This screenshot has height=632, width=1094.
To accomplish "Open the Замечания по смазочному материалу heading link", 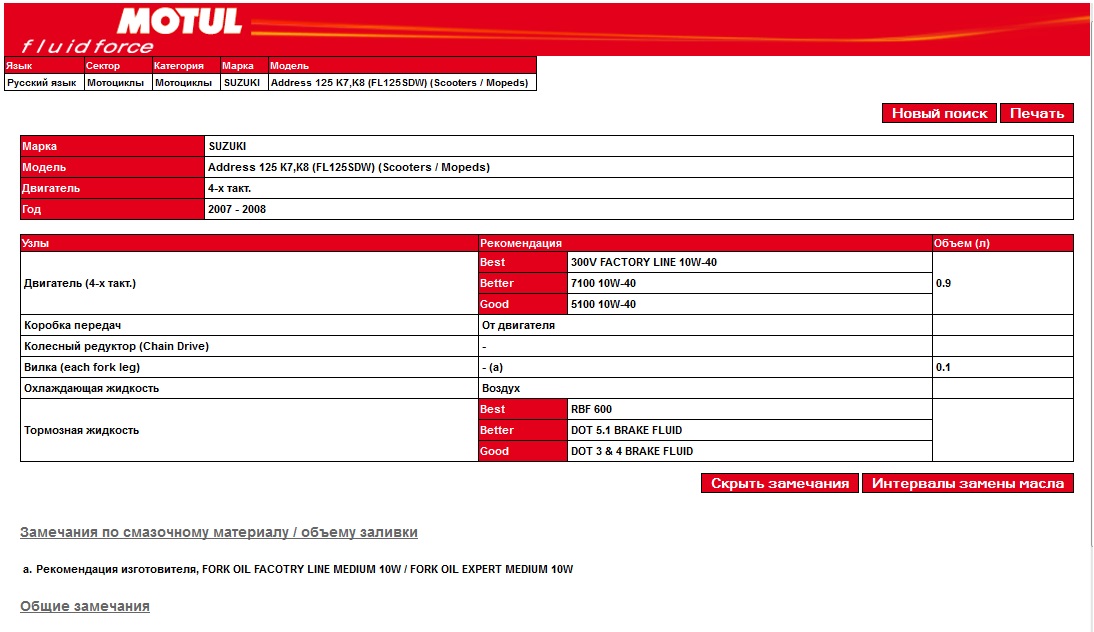I will 218,532.
